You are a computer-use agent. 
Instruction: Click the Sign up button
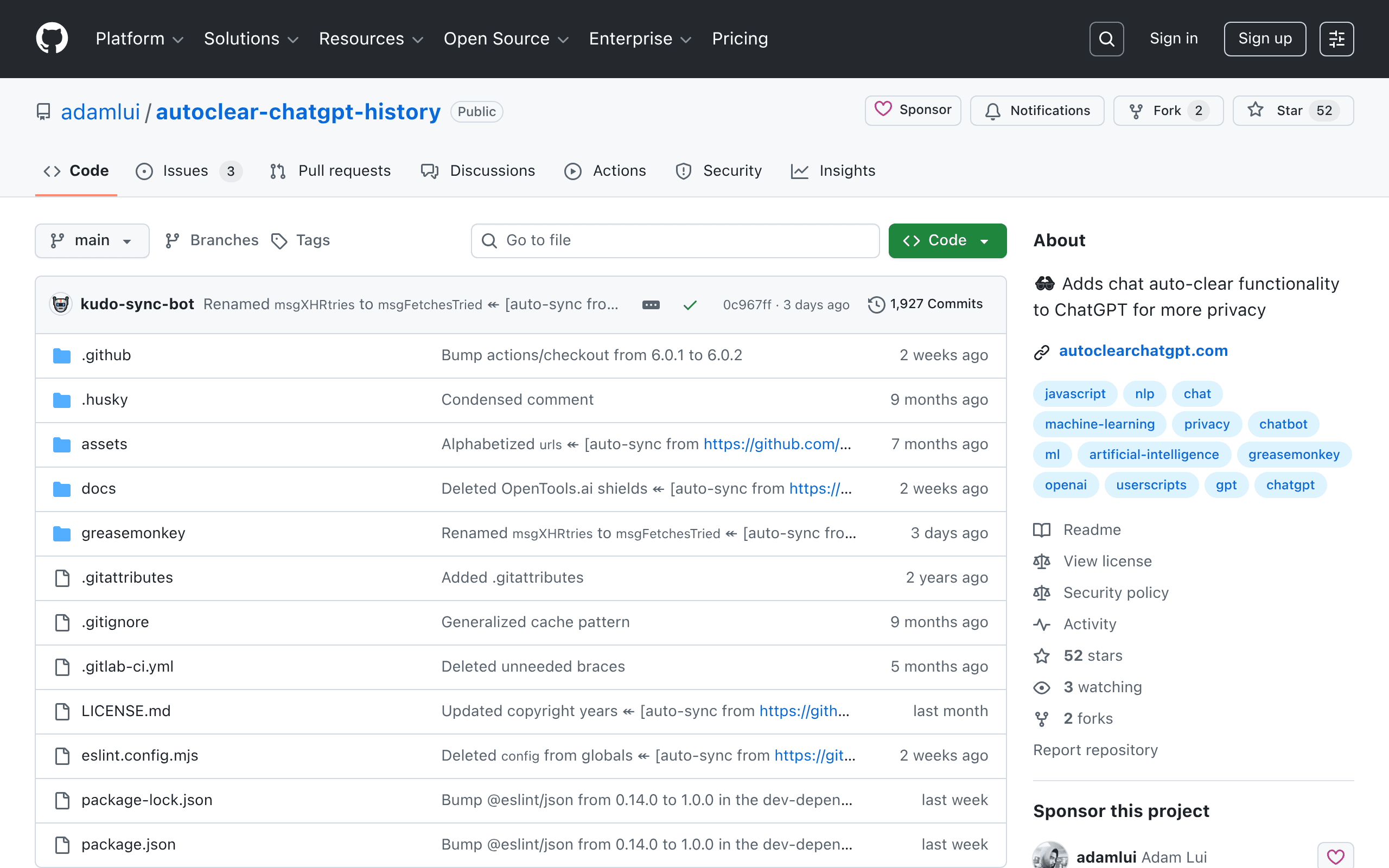1264,39
